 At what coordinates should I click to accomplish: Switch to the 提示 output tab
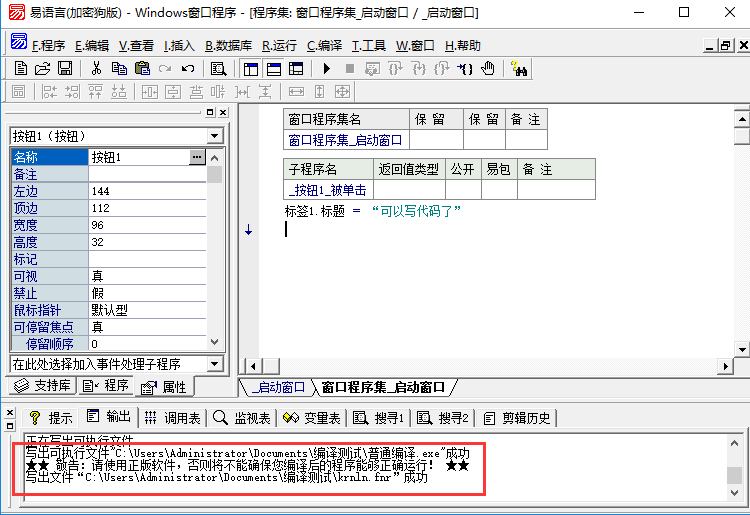point(51,417)
